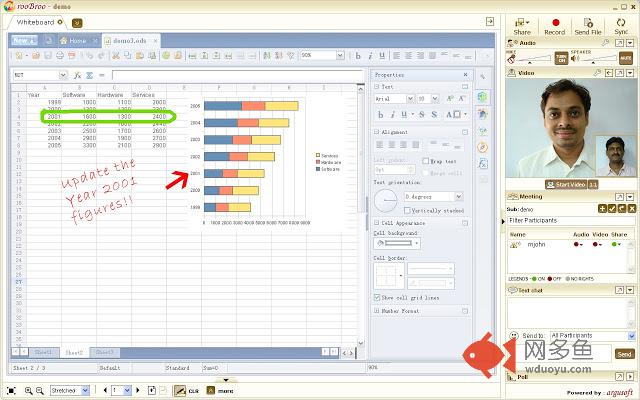Click the Video panel left arrow icon
640x400 pixels.
(x=609, y=73)
